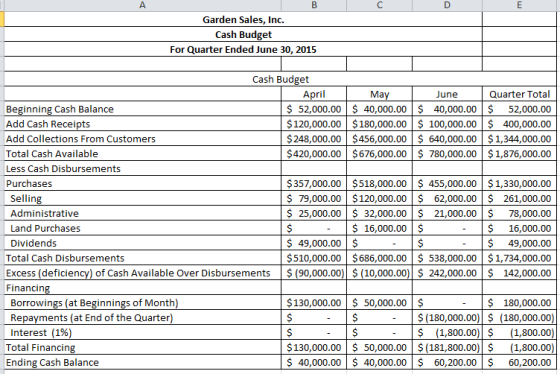Select quarter collections $1,344,000.00 cell
This screenshot has height=374, width=560.
coord(519,139)
